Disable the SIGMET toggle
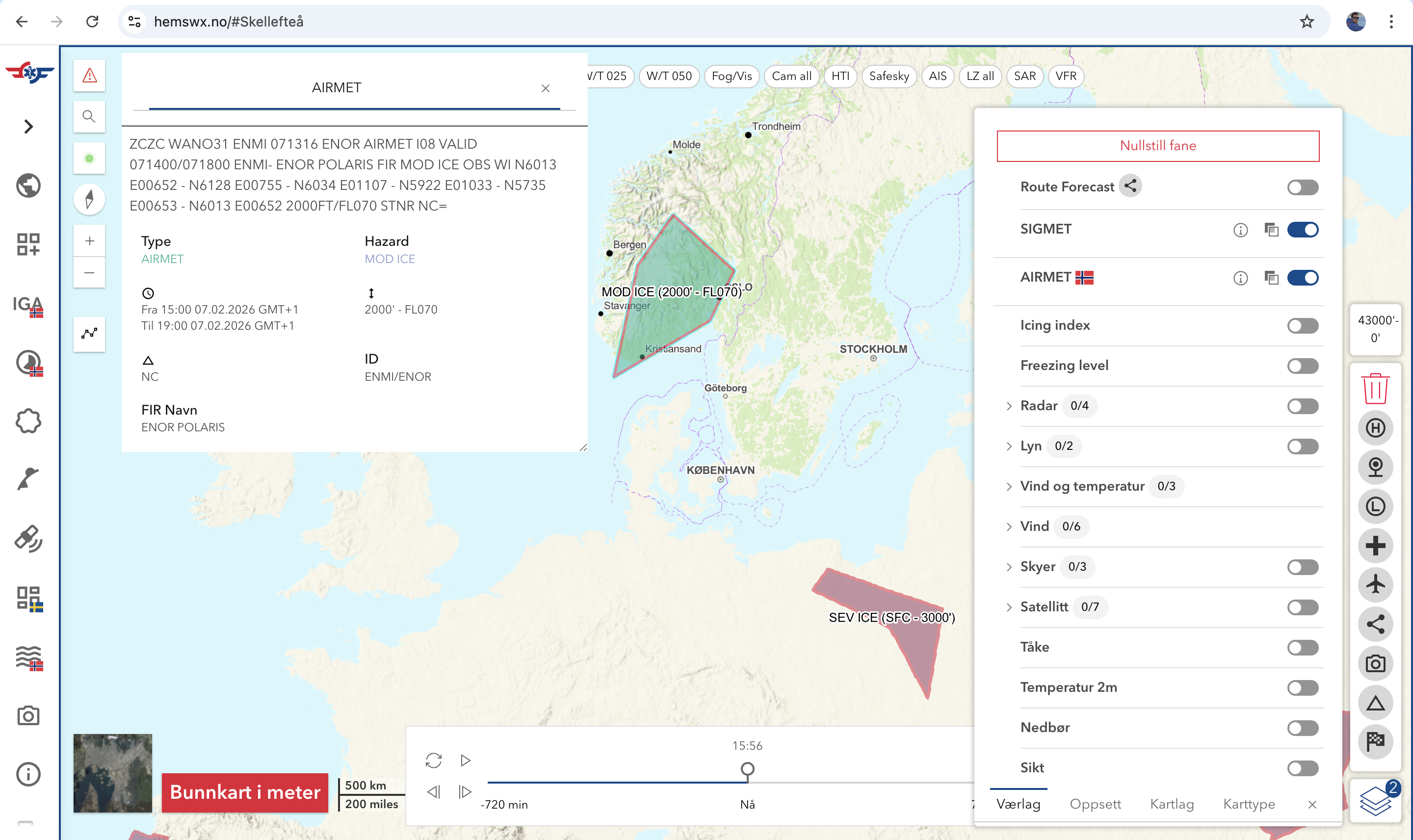1413x840 pixels. [x=1302, y=230]
